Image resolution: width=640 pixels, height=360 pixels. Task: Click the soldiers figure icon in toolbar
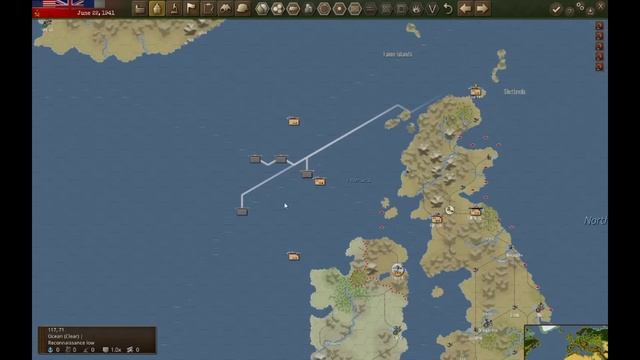[x=309, y=9]
